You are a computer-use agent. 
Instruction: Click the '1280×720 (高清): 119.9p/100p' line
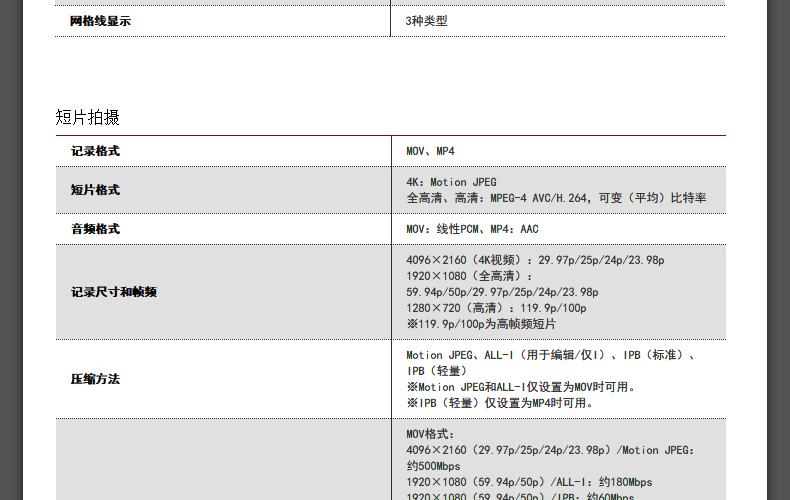click(x=496, y=308)
